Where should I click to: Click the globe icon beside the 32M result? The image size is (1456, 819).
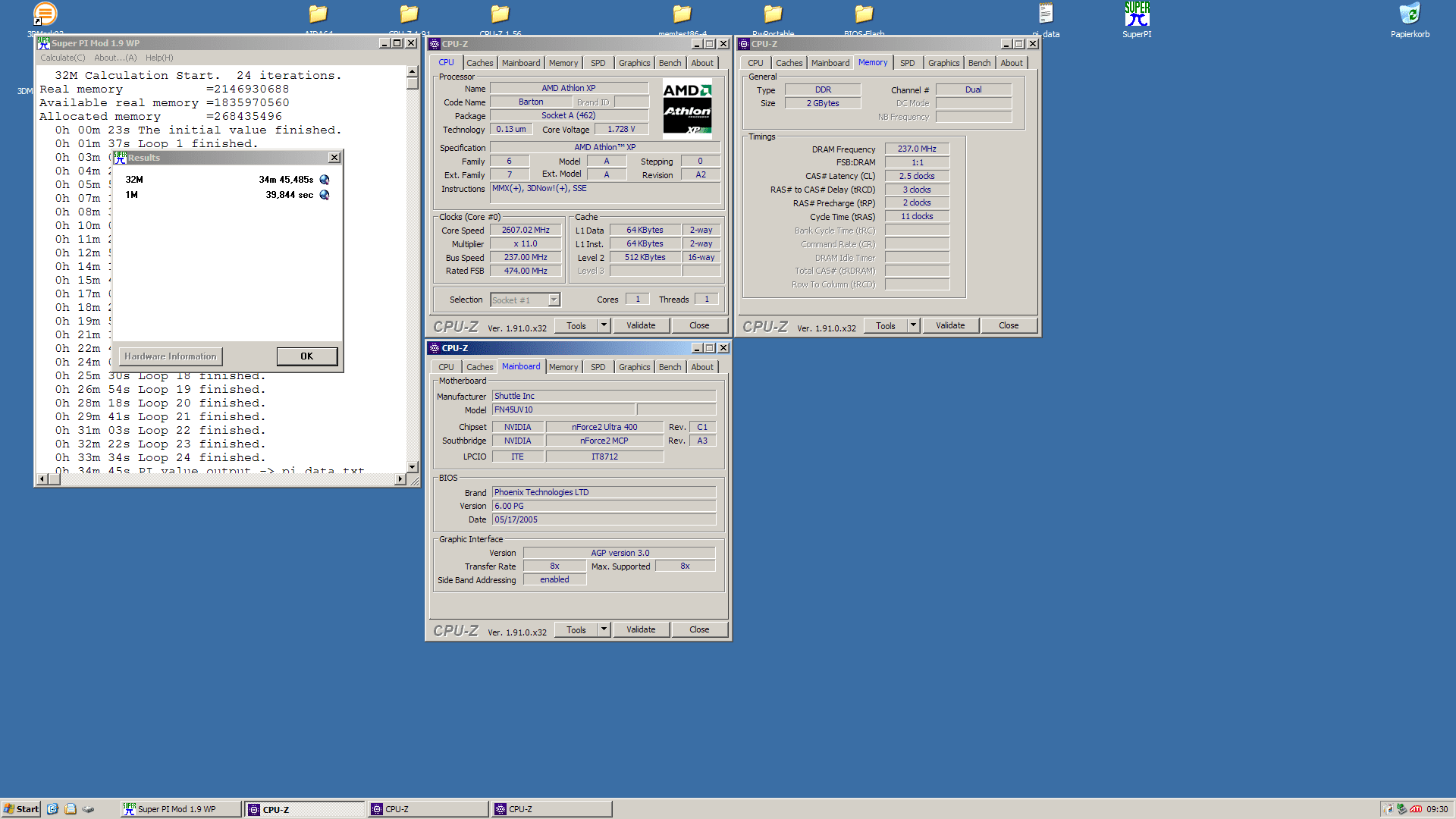tap(325, 180)
